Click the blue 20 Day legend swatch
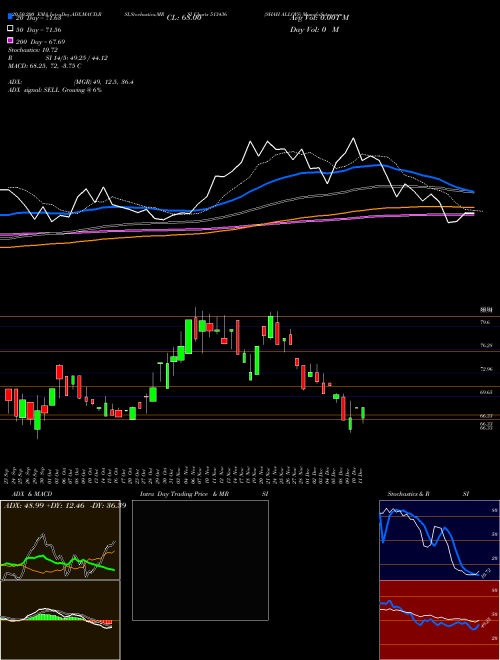Viewport: 500px width, 660px height. [x=10, y=17]
